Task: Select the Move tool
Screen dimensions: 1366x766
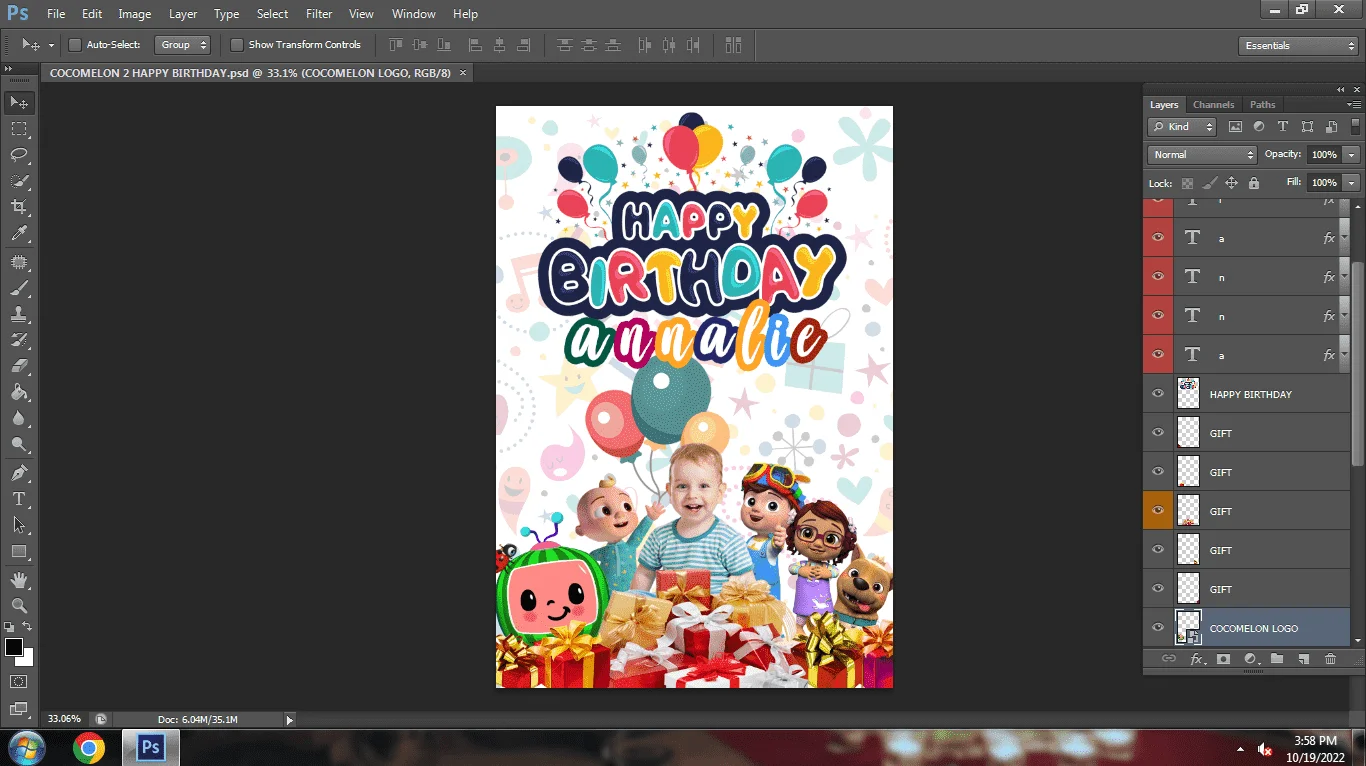Action: 19,102
